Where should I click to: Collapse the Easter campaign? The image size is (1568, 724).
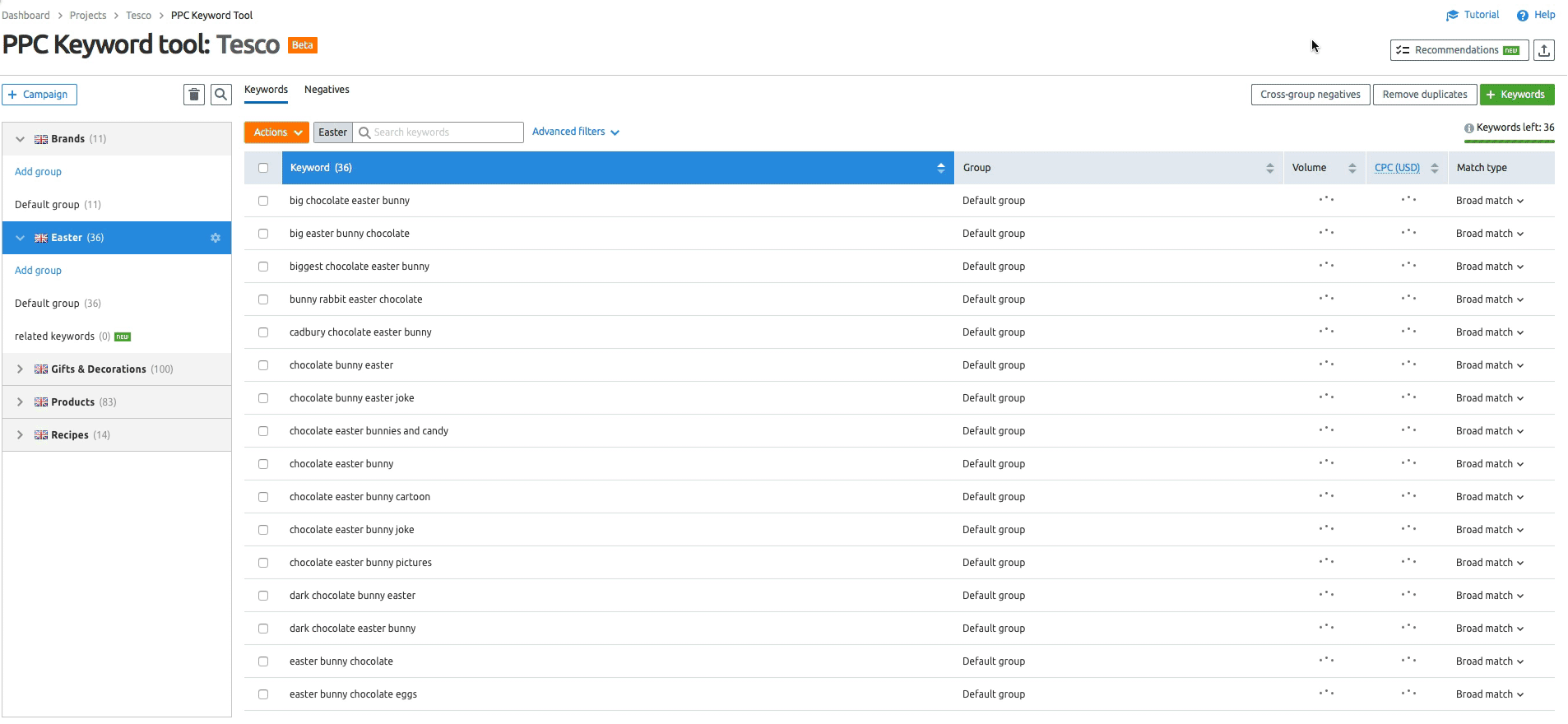[x=20, y=238]
